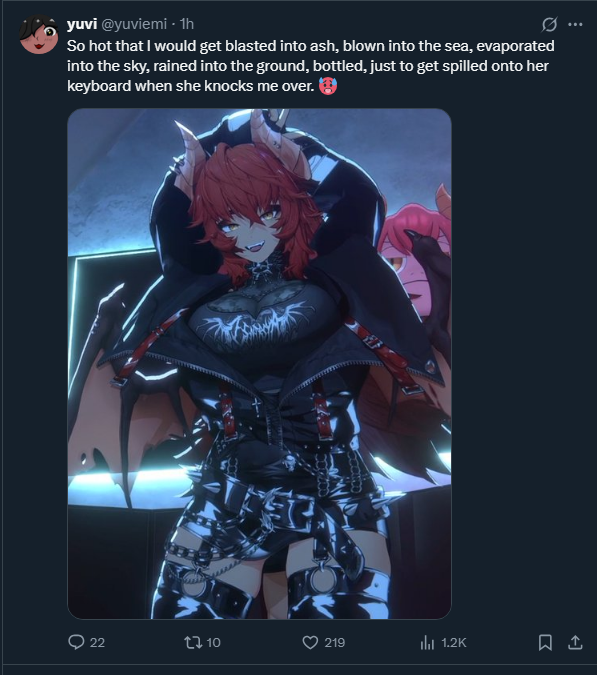Viewport: 597px width, 675px height.
Task: Click the reply count 22
Action: coord(97,643)
